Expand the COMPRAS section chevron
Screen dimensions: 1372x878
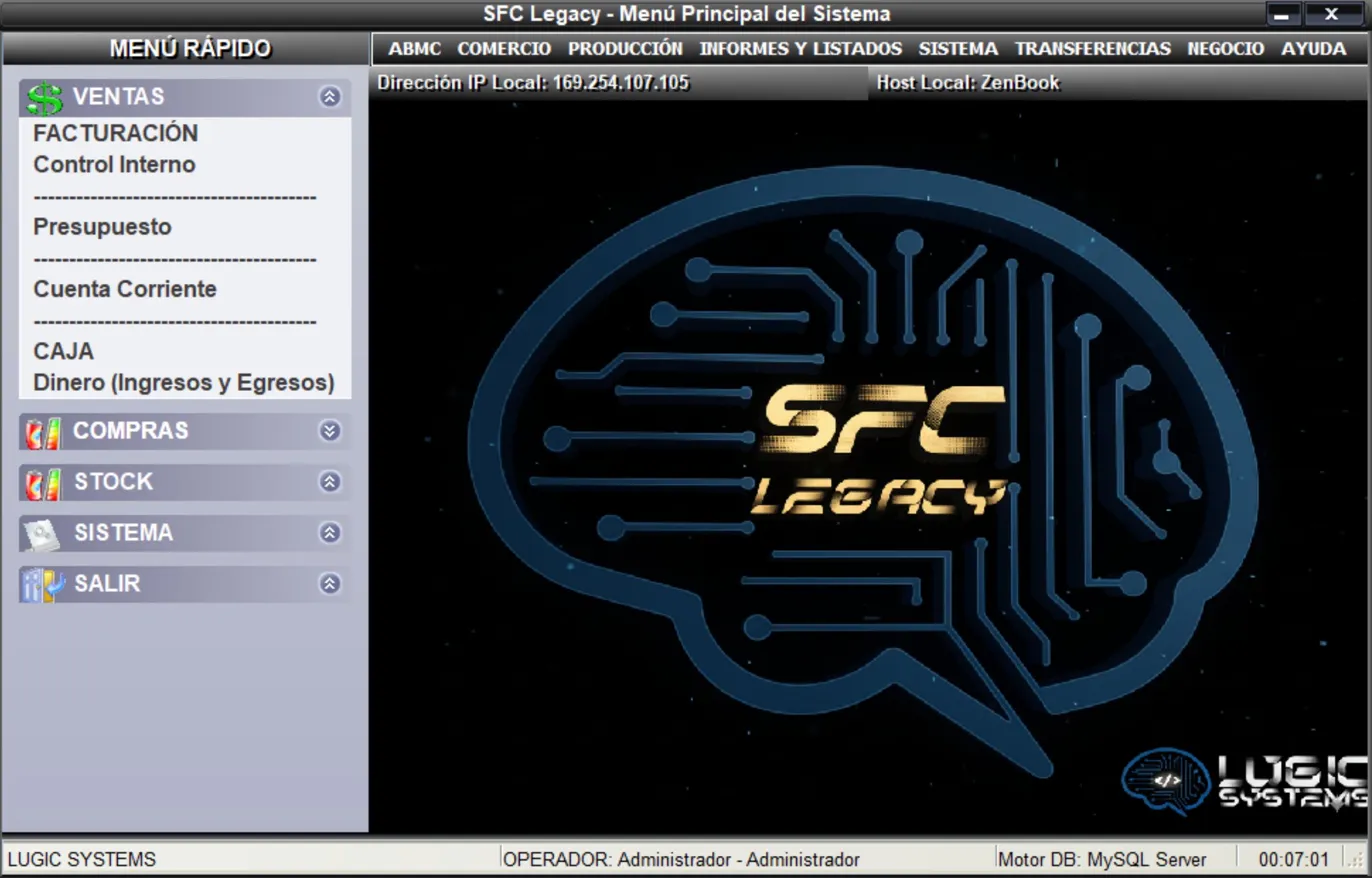(x=330, y=431)
